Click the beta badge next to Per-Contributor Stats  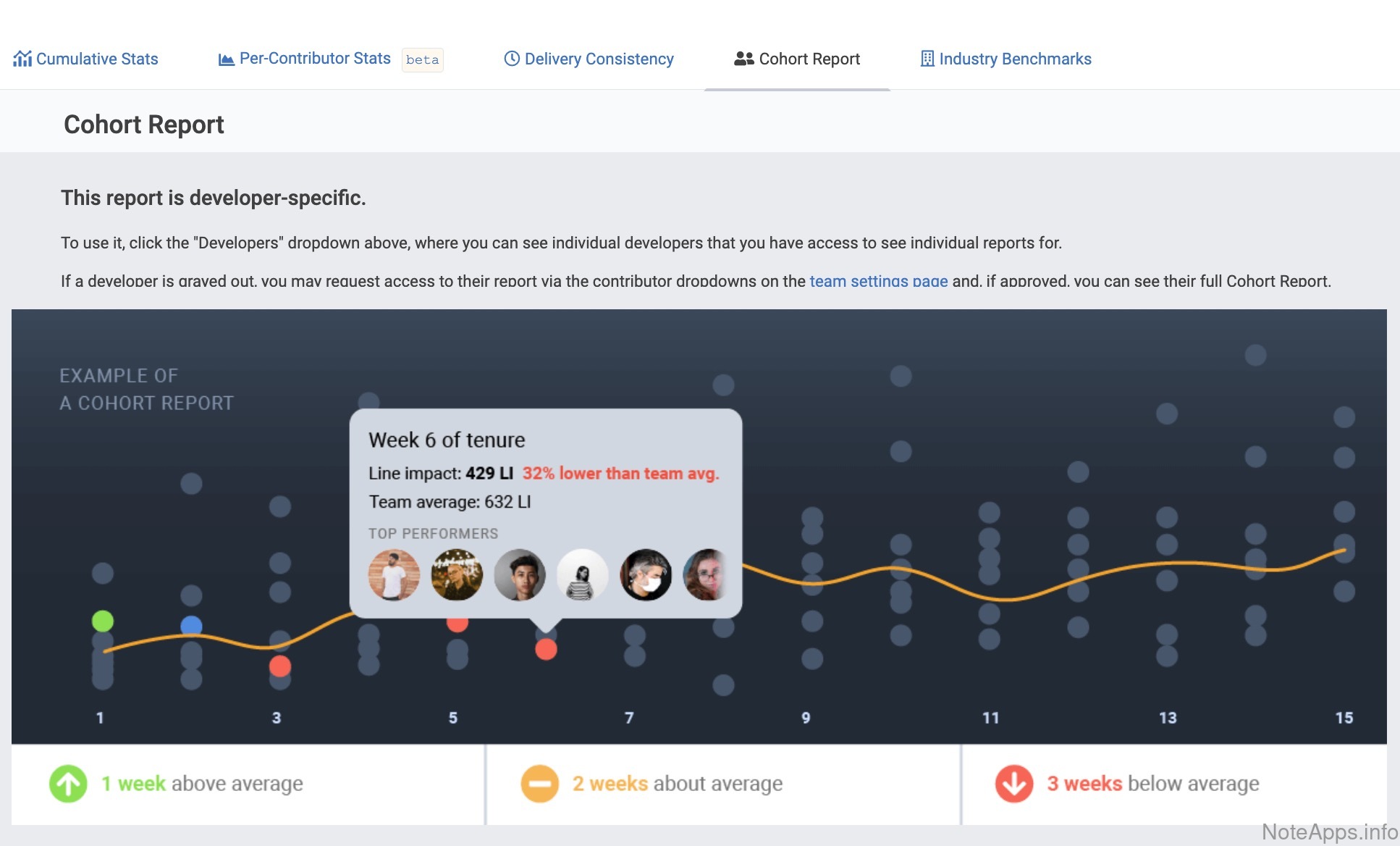pos(422,59)
